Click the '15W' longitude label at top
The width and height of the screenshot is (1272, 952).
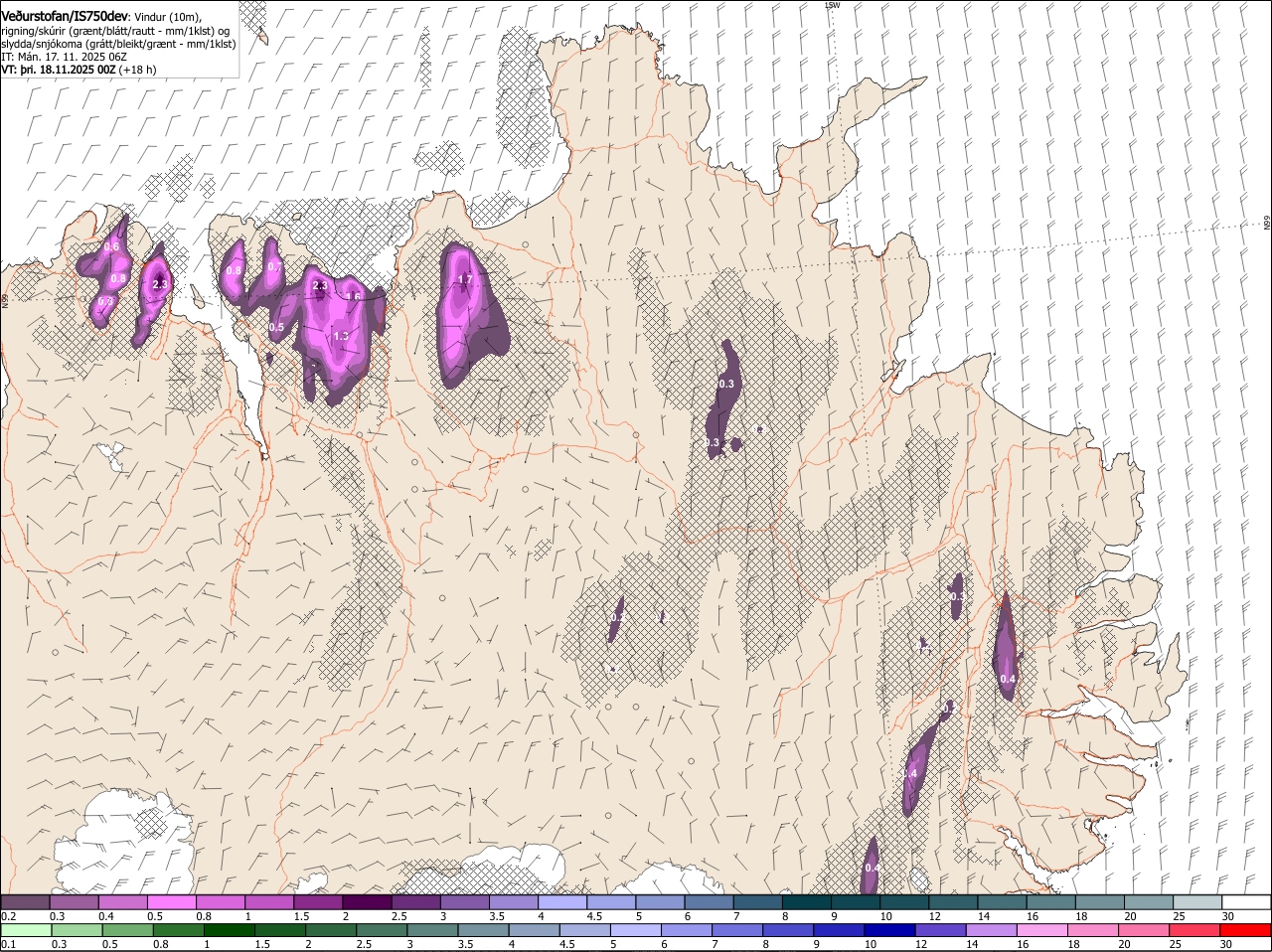(x=833, y=5)
